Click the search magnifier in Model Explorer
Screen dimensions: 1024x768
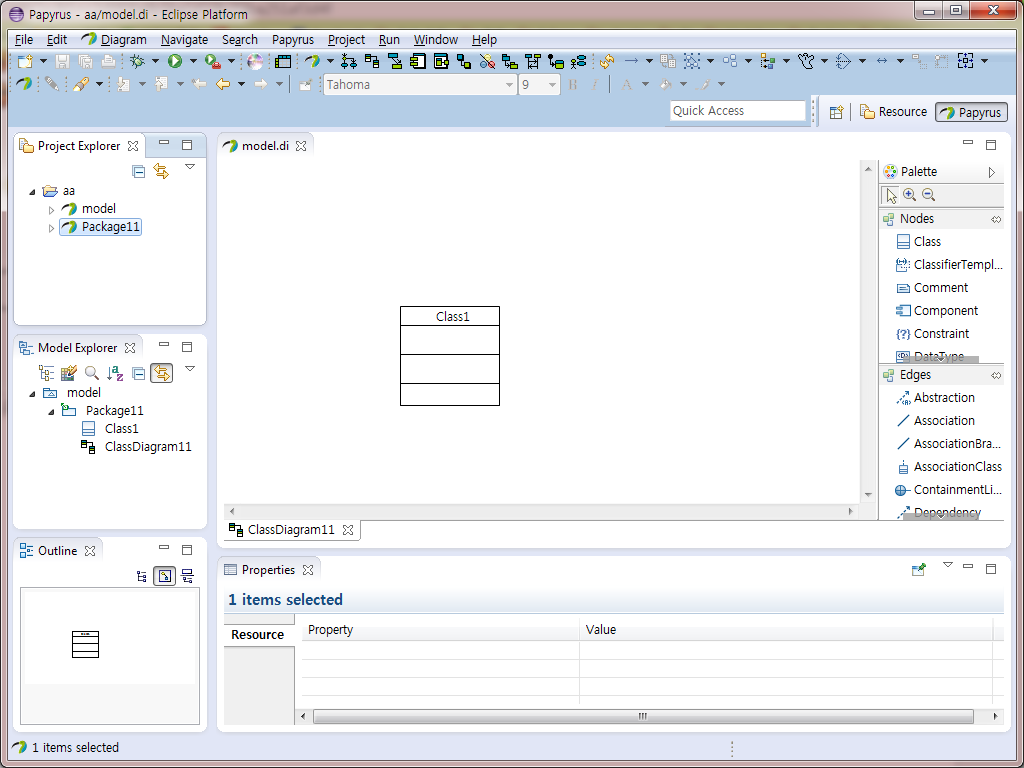pyautogui.click(x=92, y=373)
